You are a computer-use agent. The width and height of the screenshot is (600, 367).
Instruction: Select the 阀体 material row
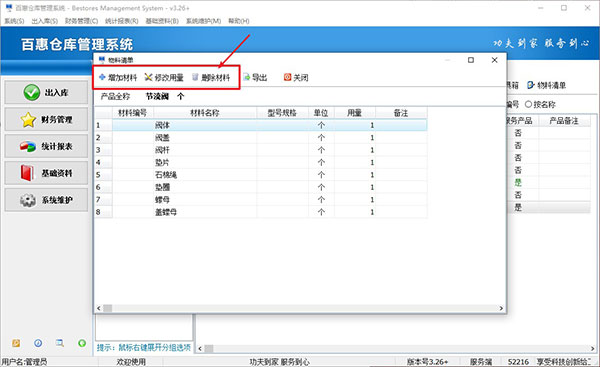tap(270, 125)
